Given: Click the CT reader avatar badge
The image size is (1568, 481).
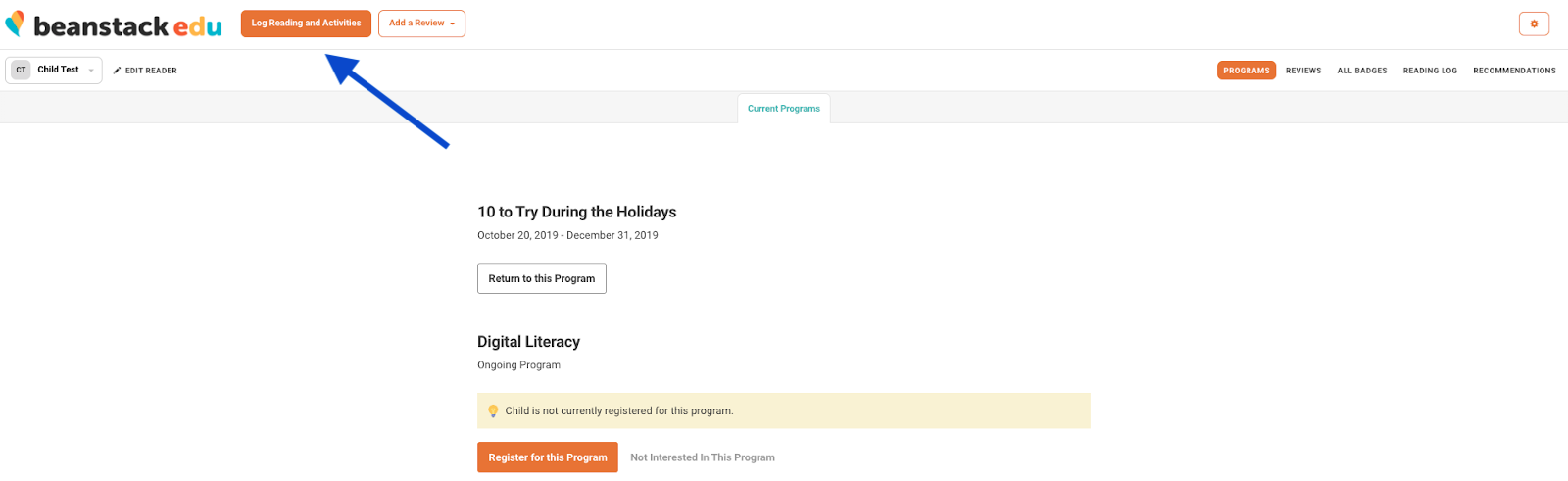Looking at the screenshot, I should click(21, 70).
